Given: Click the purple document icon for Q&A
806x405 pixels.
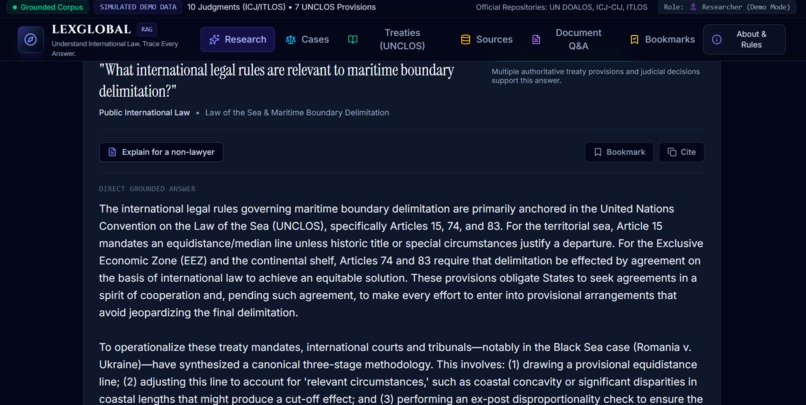Looking at the screenshot, I should [536, 40].
